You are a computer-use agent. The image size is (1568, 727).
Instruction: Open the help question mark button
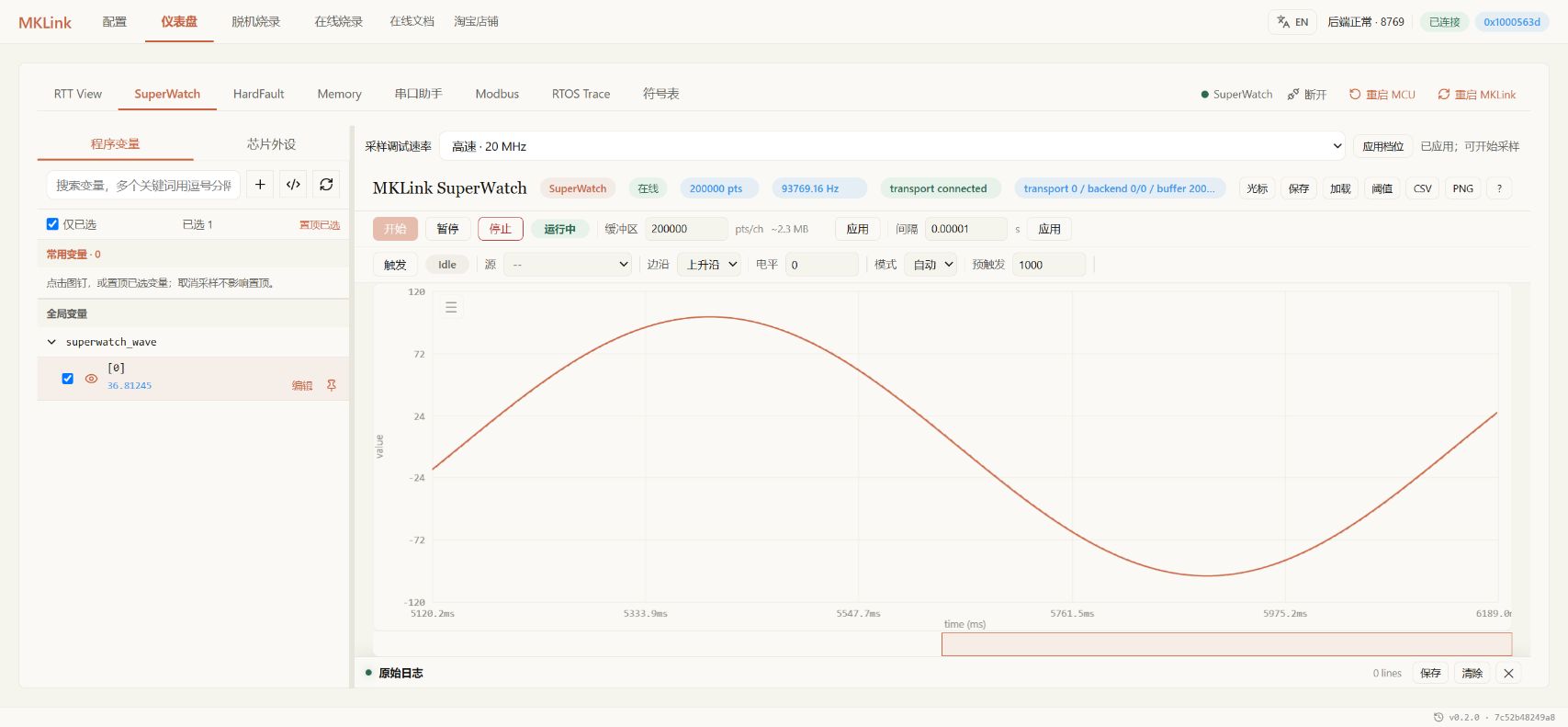click(x=1499, y=188)
